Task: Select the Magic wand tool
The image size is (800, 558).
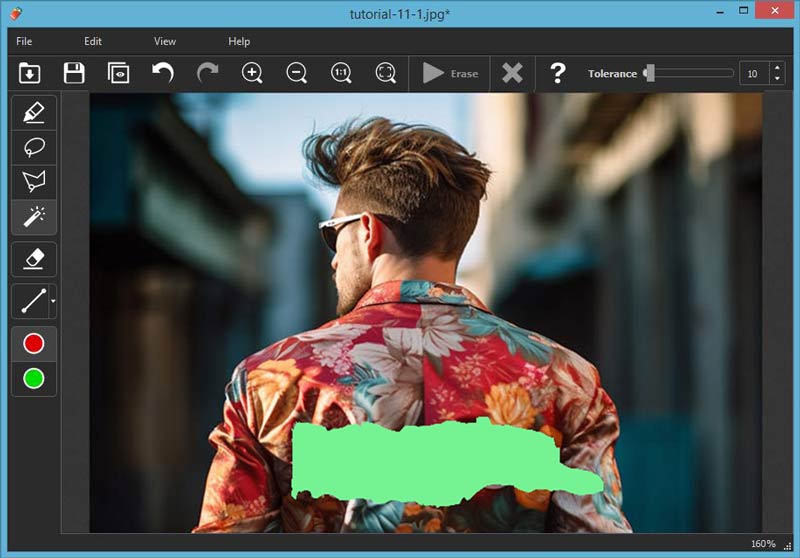Action: (34, 217)
